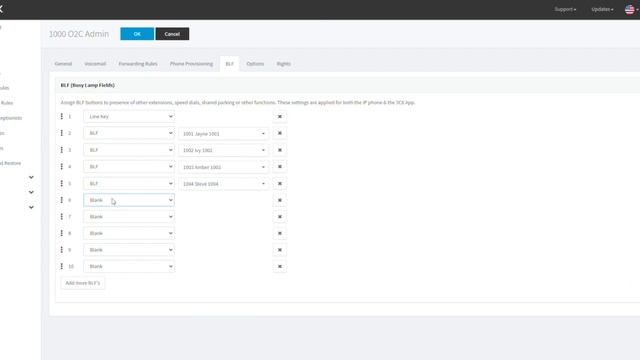Image resolution: width=640 pixels, height=360 pixels.
Task: Grab the drag handle of BLF row 1
Action: pos(62,116)
